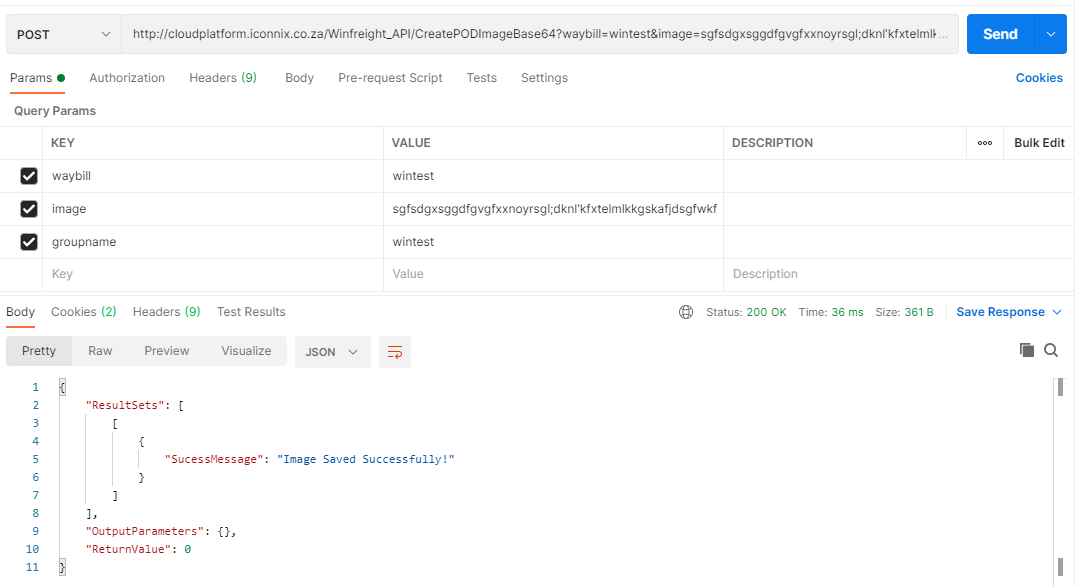Click the wrap lines icon in response toolbar
Viewport: 1089px width, 587px height.
[x=394, y=352]
